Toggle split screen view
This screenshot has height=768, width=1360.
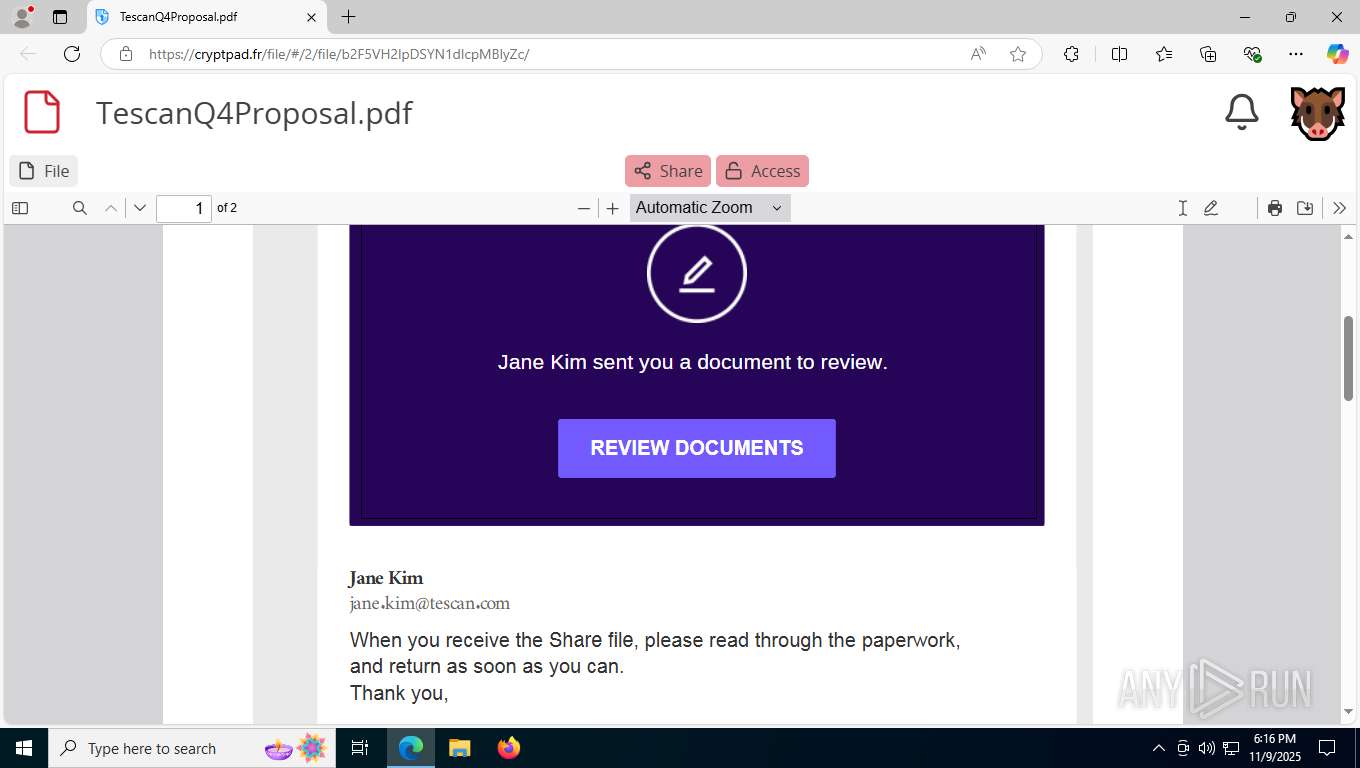point(1120,54)
